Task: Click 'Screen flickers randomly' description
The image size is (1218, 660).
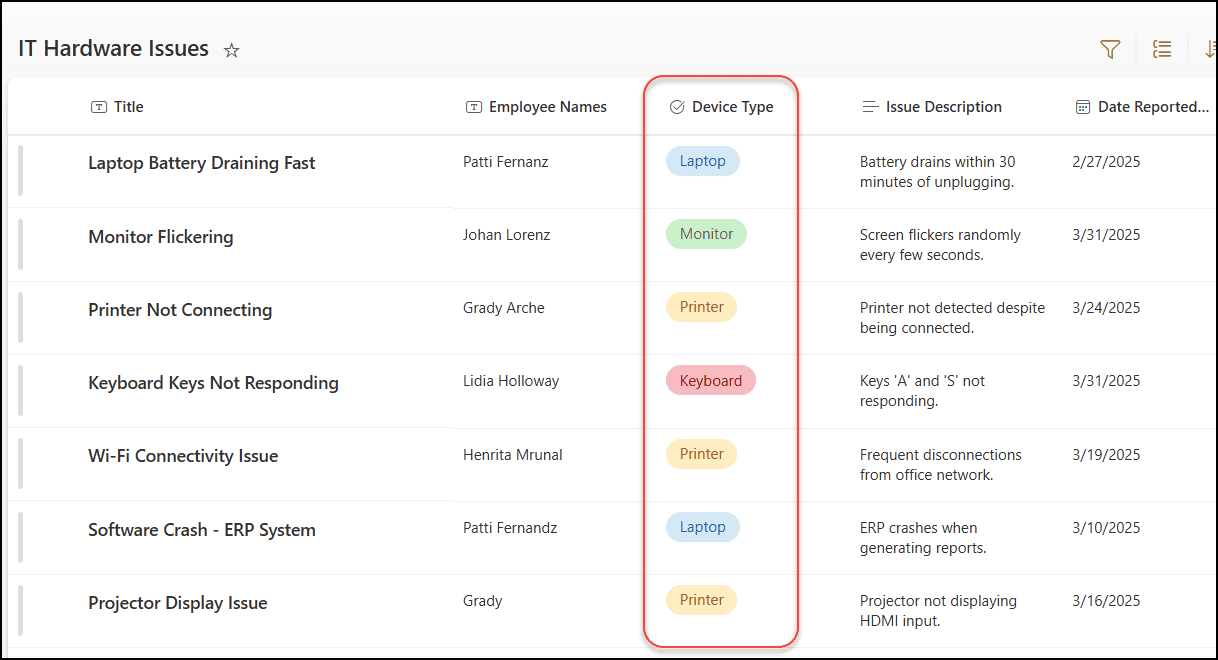Action: coord(940,245)
